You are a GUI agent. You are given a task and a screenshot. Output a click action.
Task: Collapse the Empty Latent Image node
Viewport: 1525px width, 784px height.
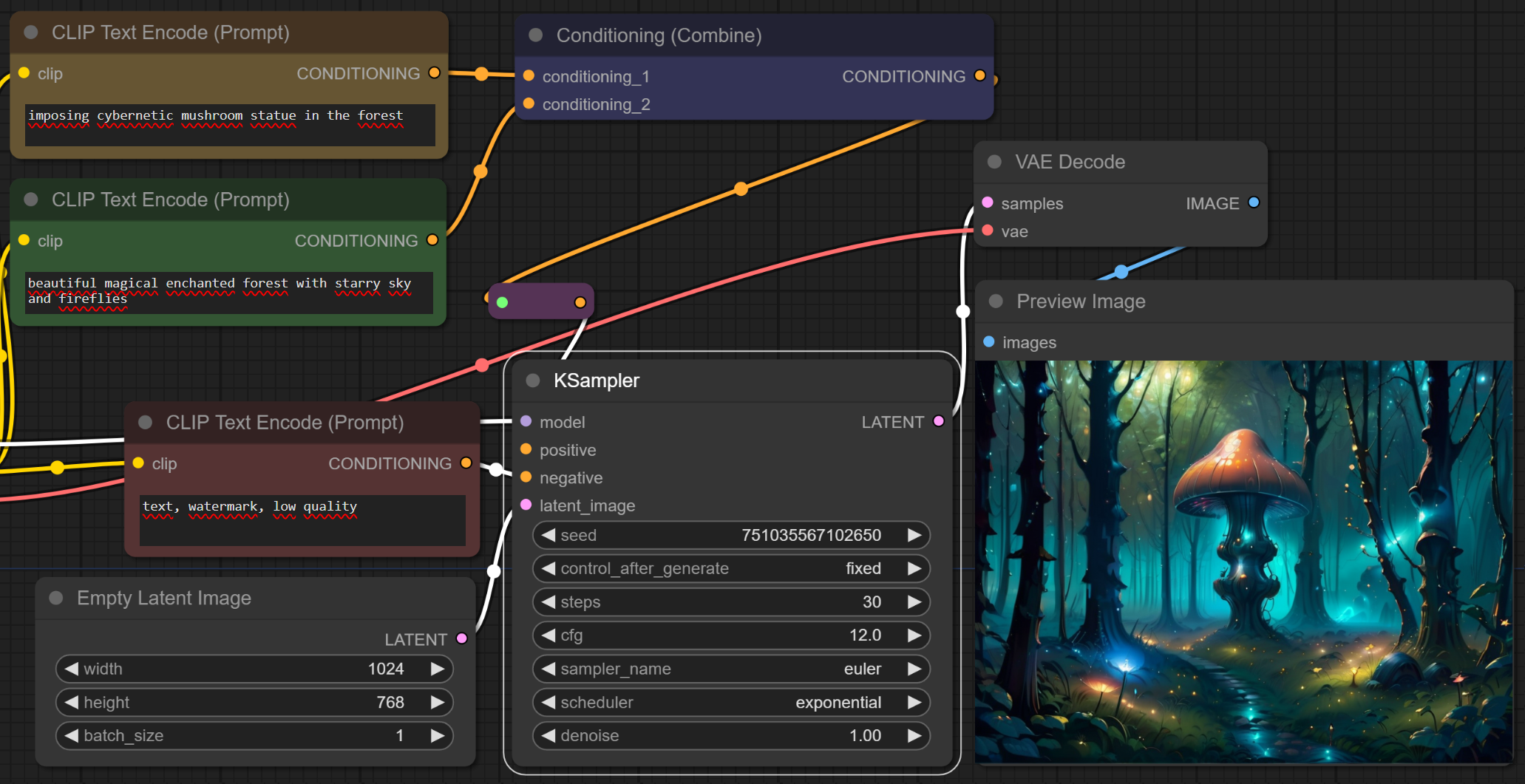coord(56,598)
